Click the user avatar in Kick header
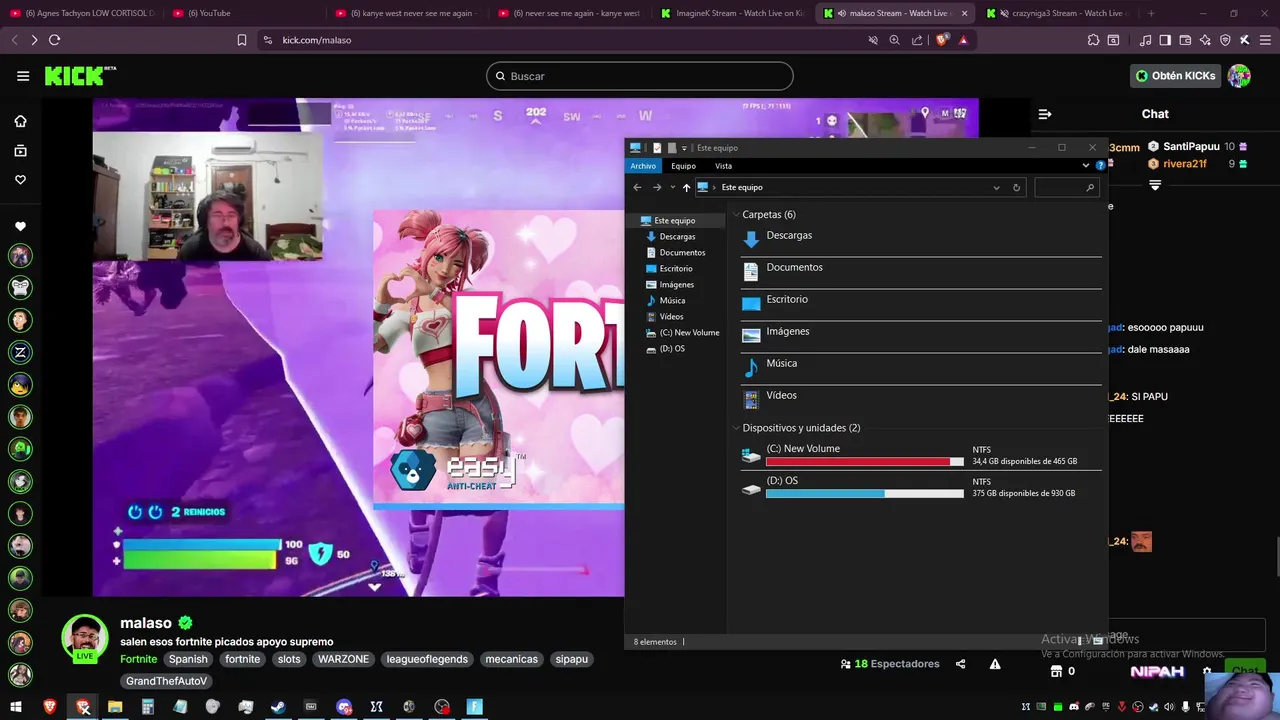Screen dimensions: 1280x720 point(1239,76)
